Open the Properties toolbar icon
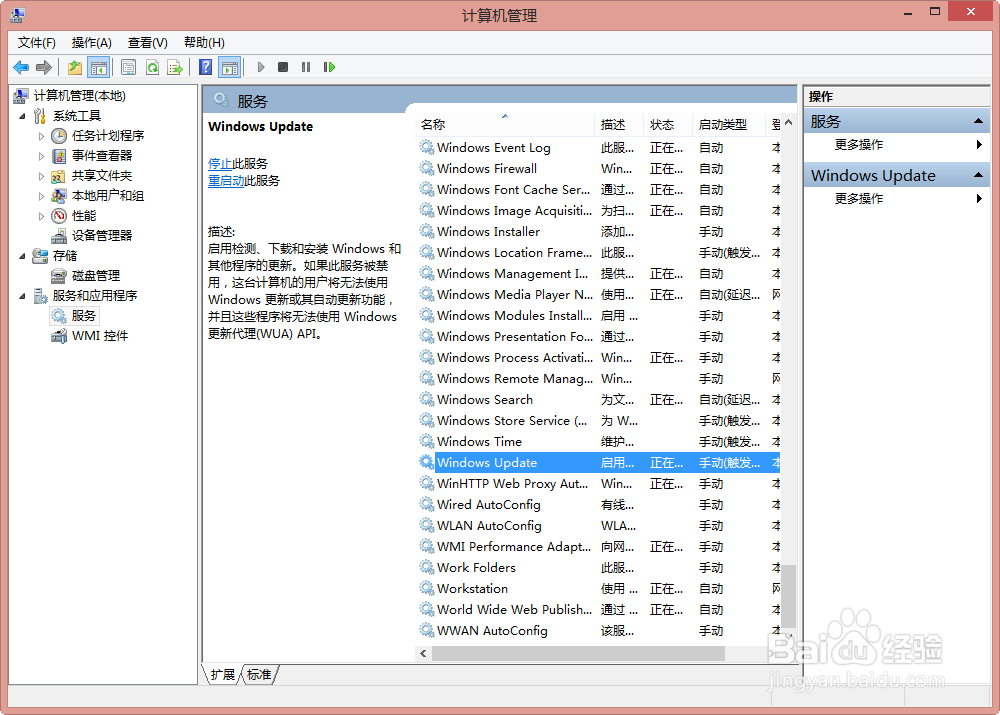 [128, 67]
